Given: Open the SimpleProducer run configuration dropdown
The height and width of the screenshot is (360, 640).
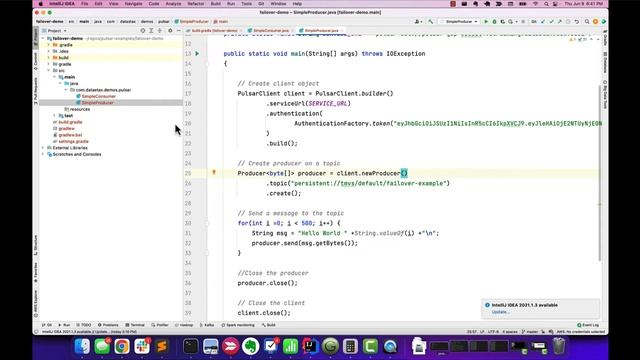Looking at the screenshot, I should click(459, 22).
